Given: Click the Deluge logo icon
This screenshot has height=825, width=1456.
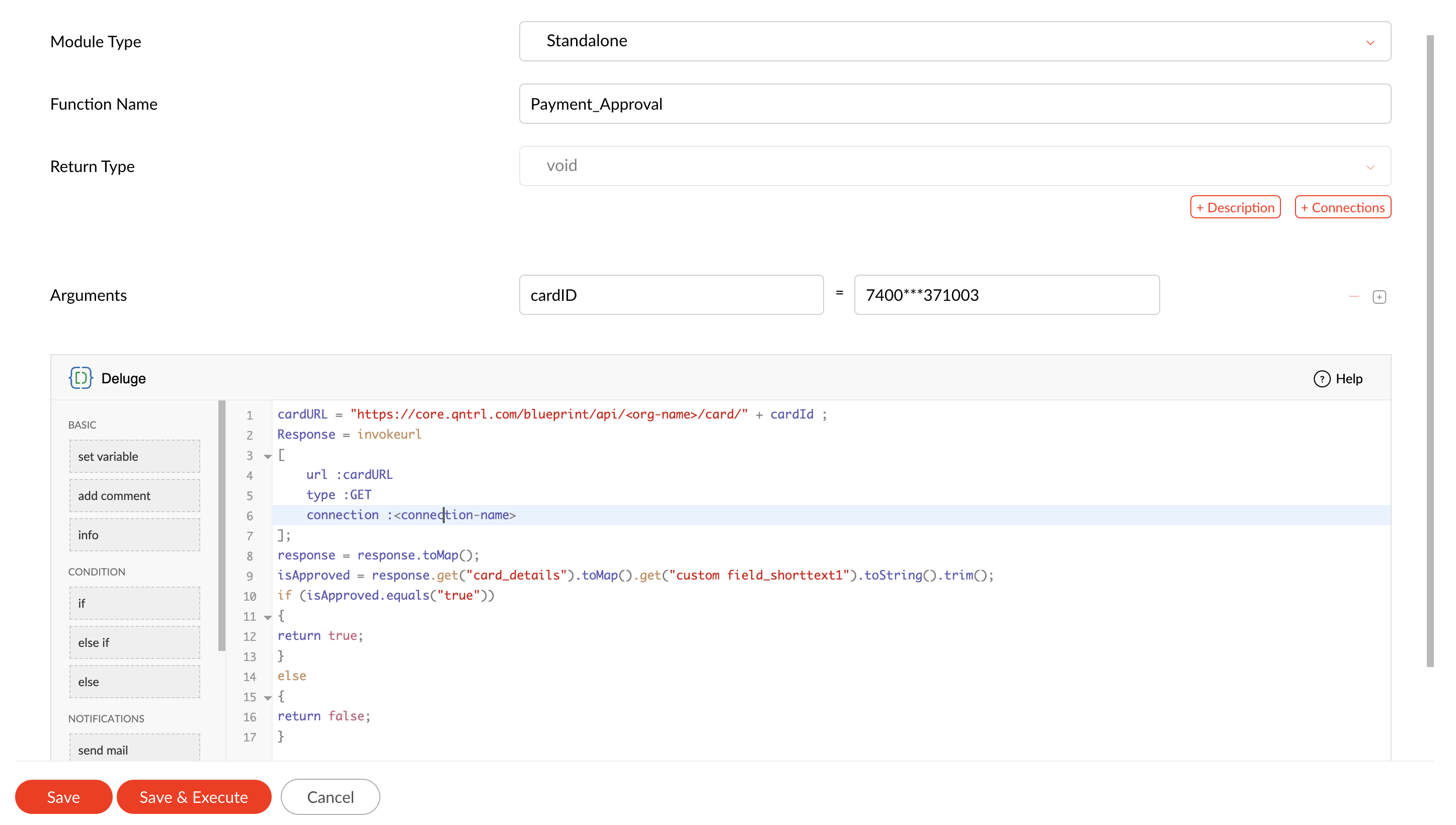Looking at the screenshot, I should tap(80, 378).
